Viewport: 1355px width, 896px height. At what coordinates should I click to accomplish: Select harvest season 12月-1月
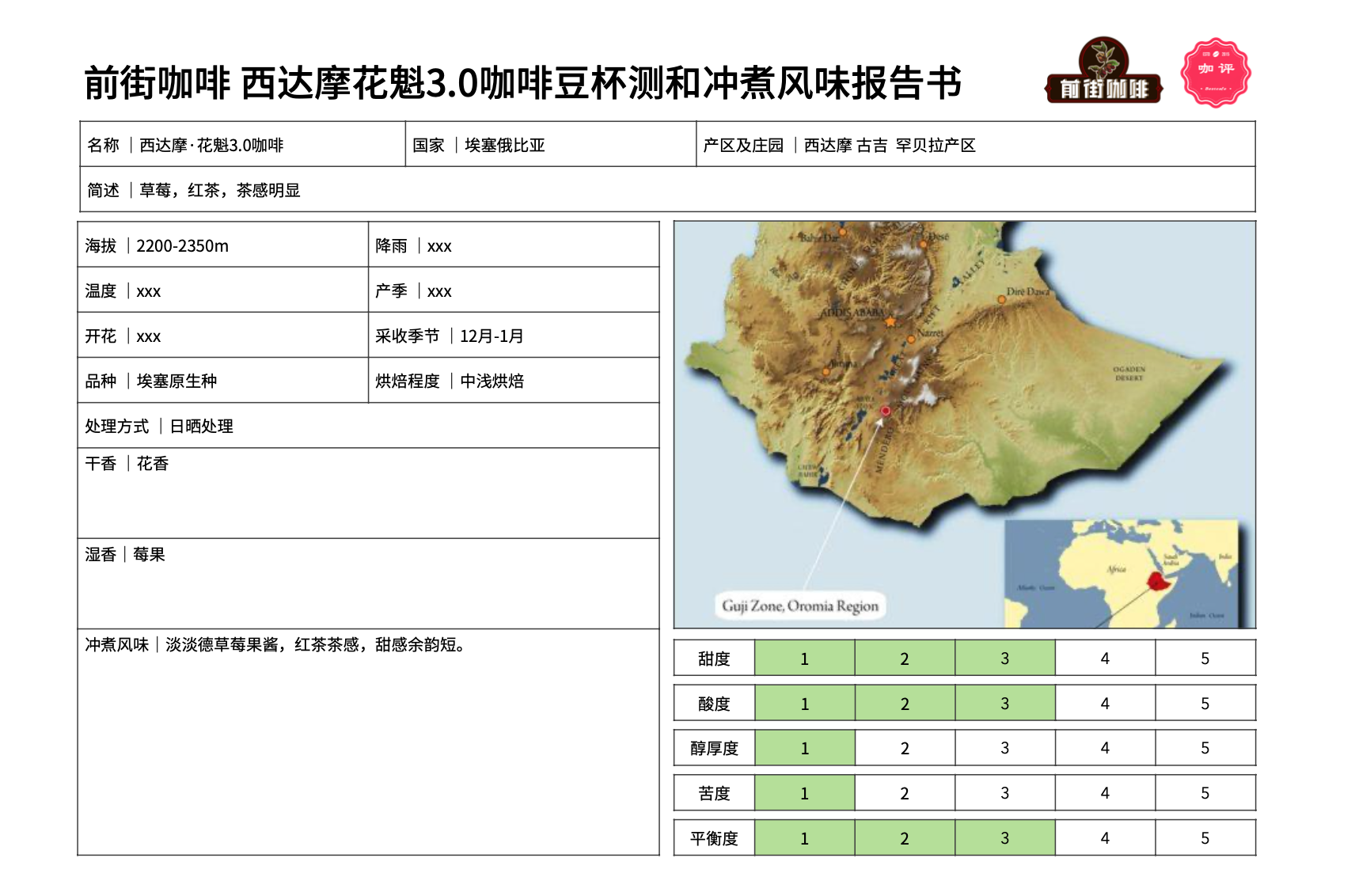pyautogui.click(x=492, y=336)
